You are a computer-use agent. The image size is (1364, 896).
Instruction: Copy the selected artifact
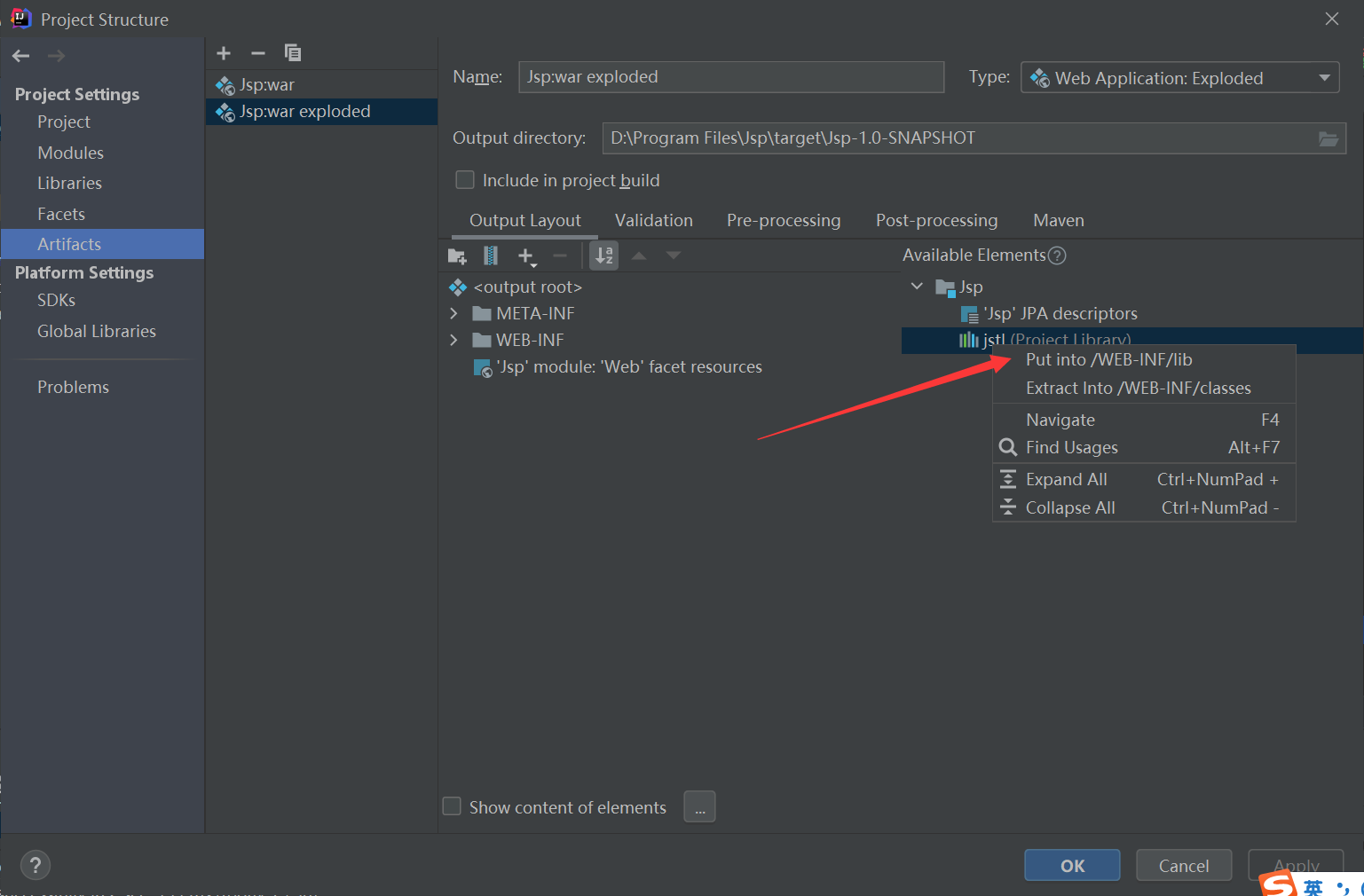pyautogui.click(x=292, y=53)
